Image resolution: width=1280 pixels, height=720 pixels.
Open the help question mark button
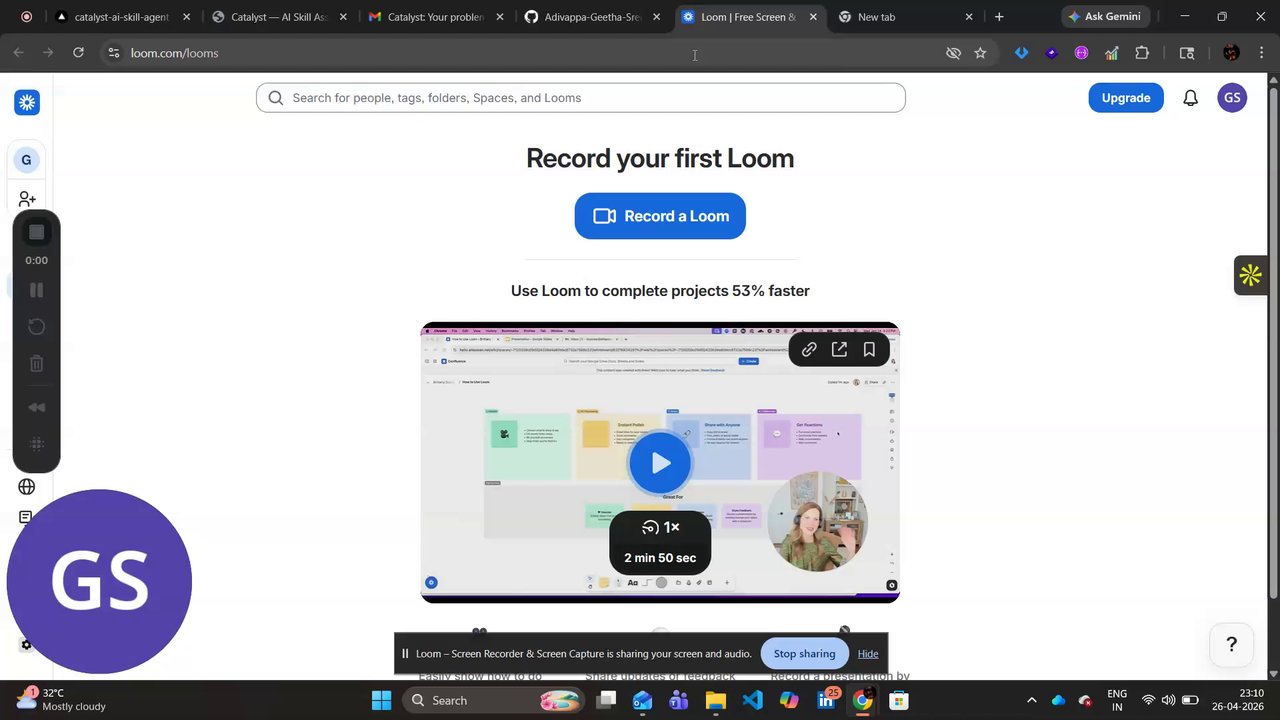(x=1232, y=645)
